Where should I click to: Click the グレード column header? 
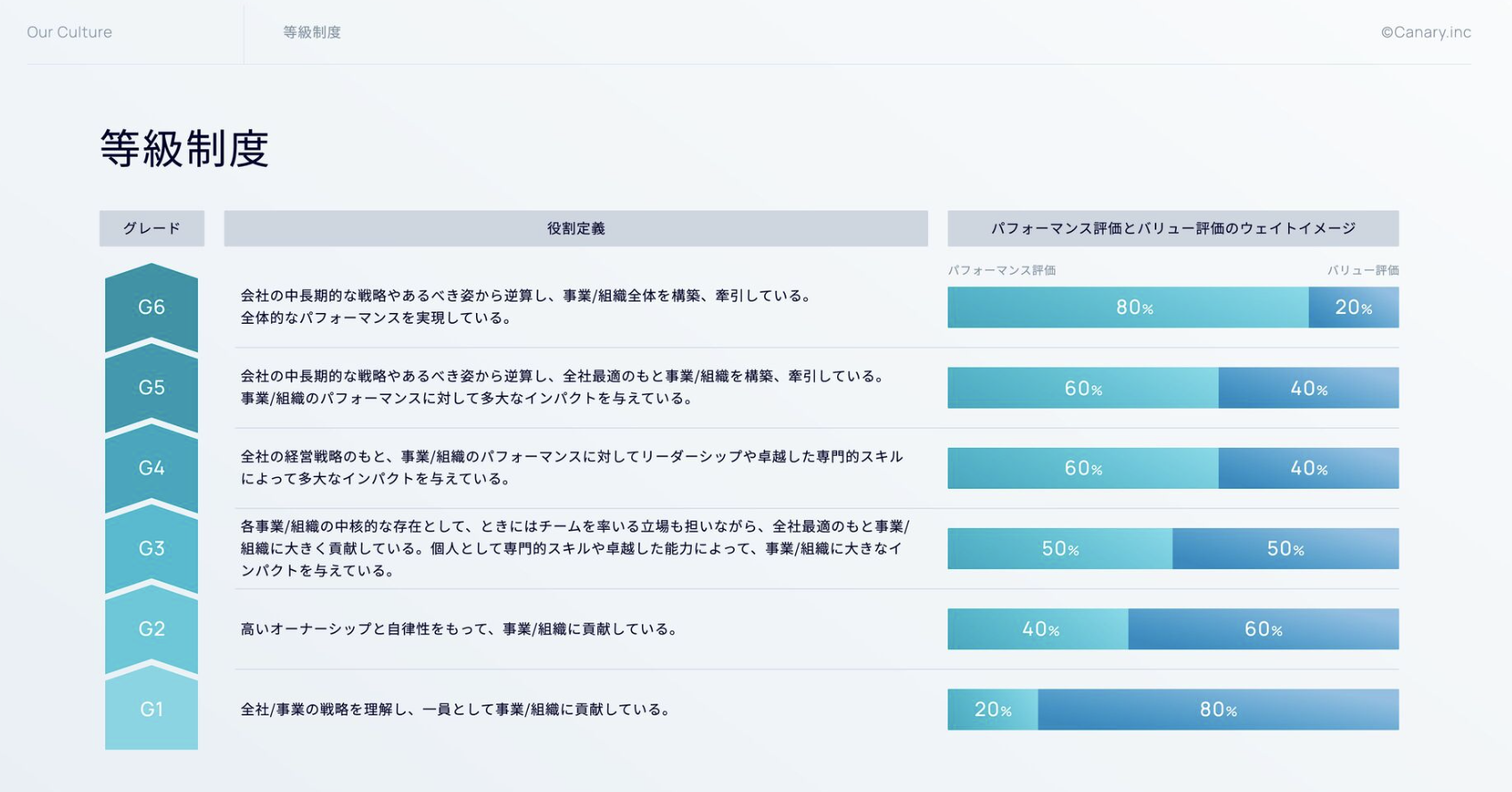coord(152,228)
